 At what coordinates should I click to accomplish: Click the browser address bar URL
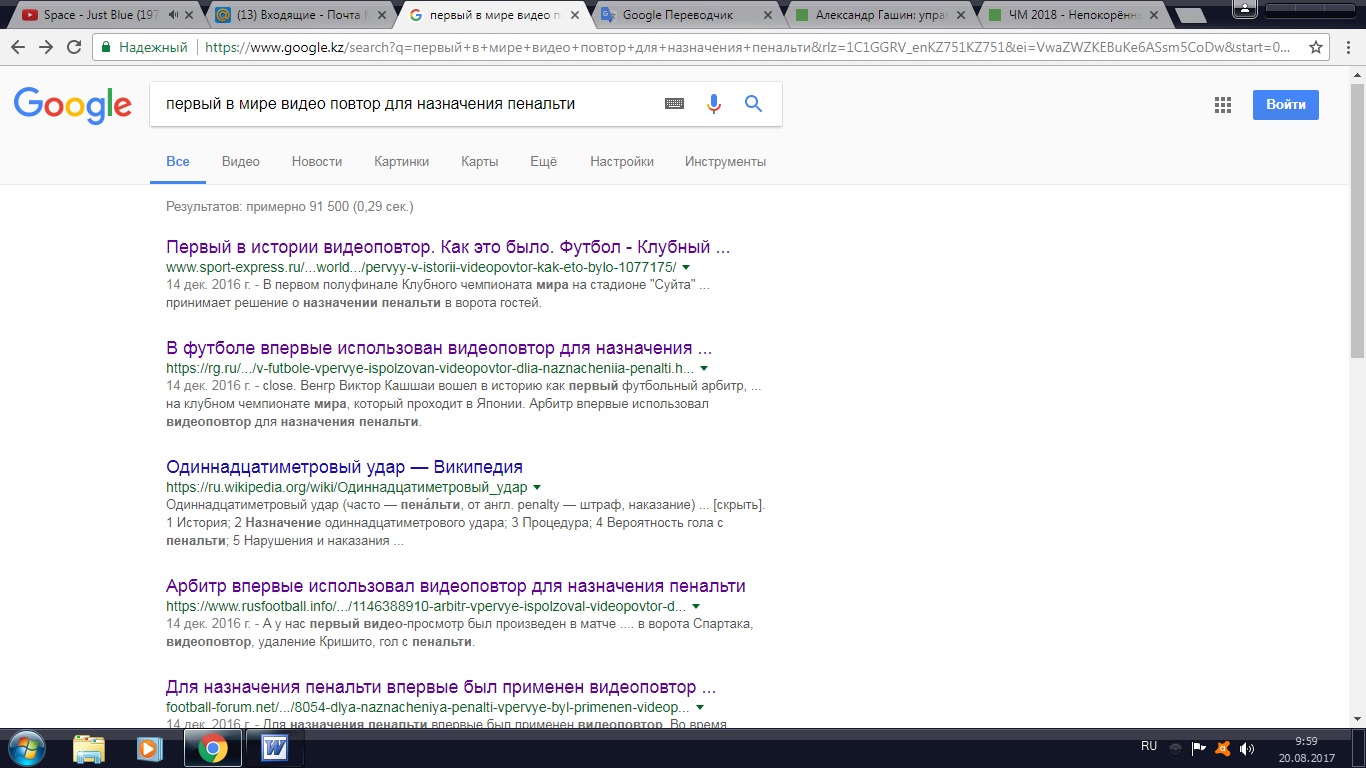[745, 47]
